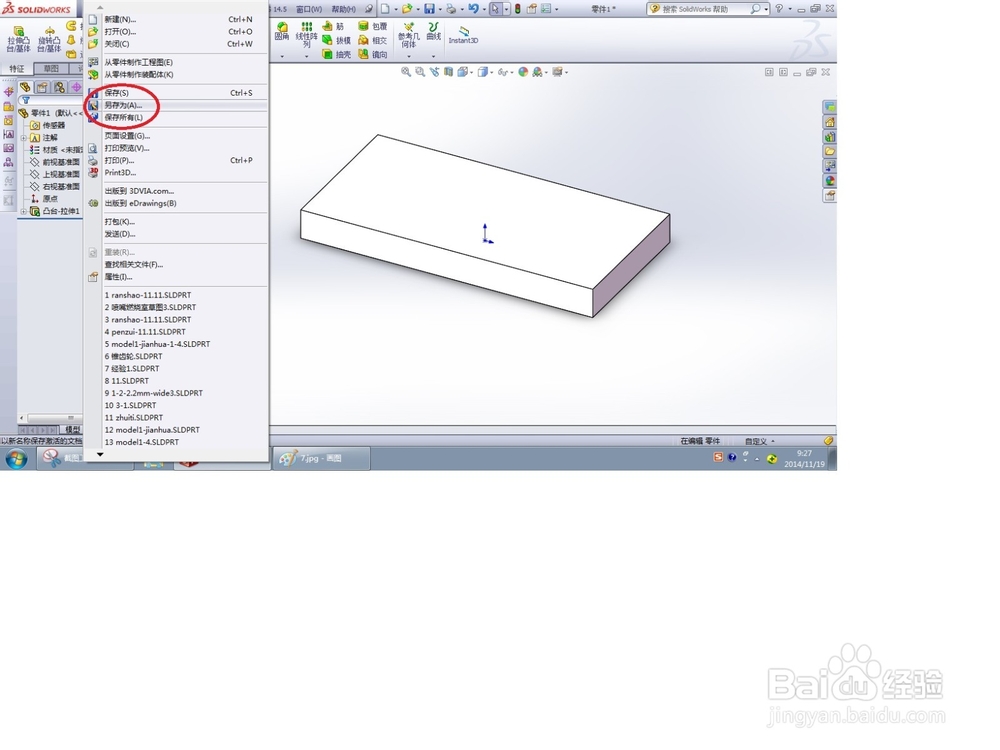
Task: Toggle the section view in the view toolbar
Action: click(449, 72)
